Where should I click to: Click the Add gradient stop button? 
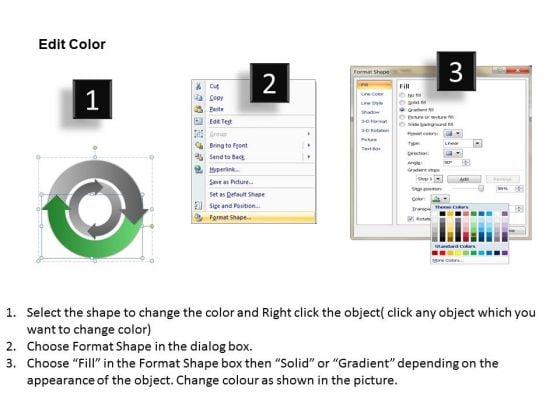[464, 179]
